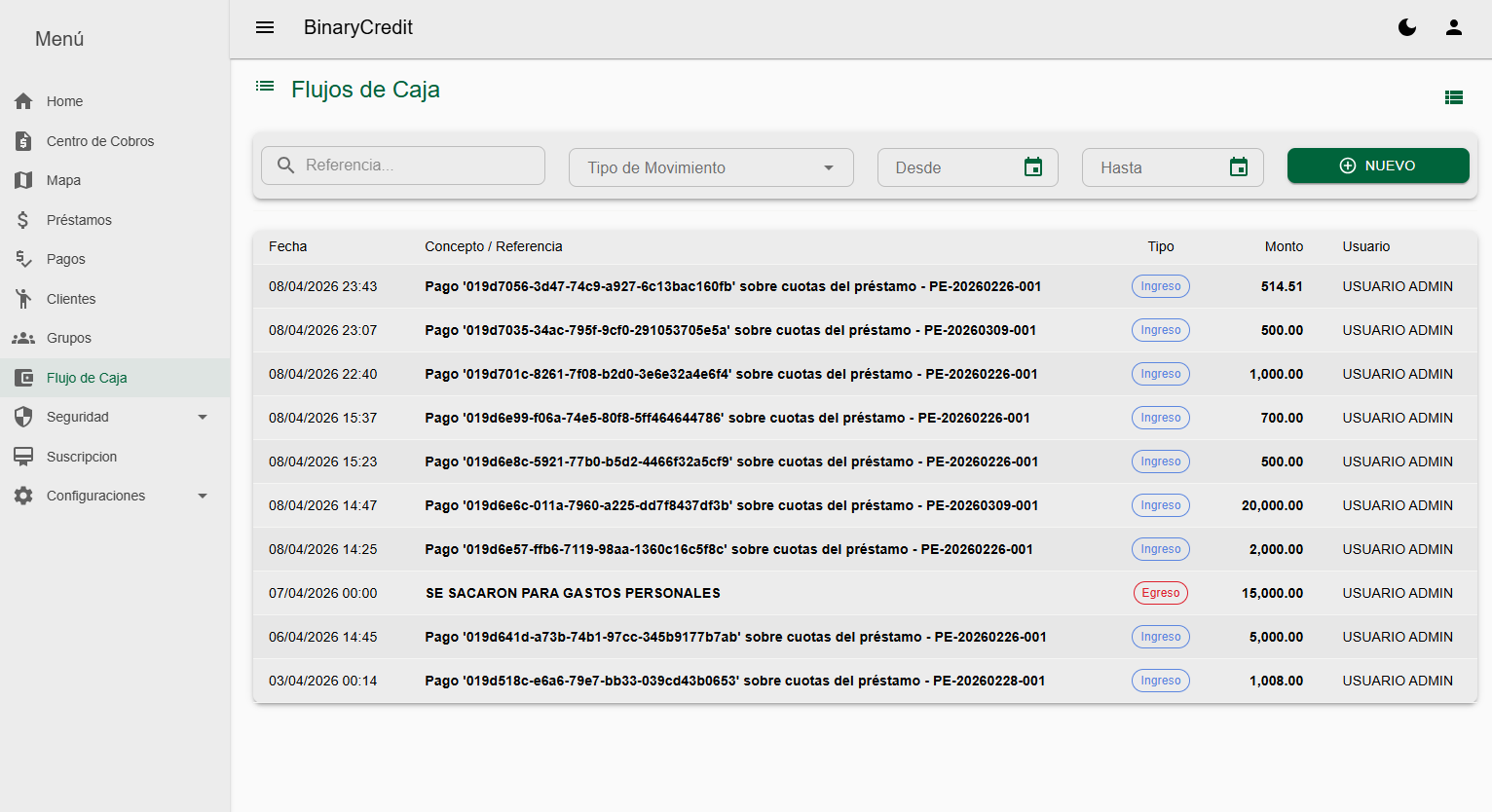
Task: Open Mapa menu item
Action: click(115, 180)
